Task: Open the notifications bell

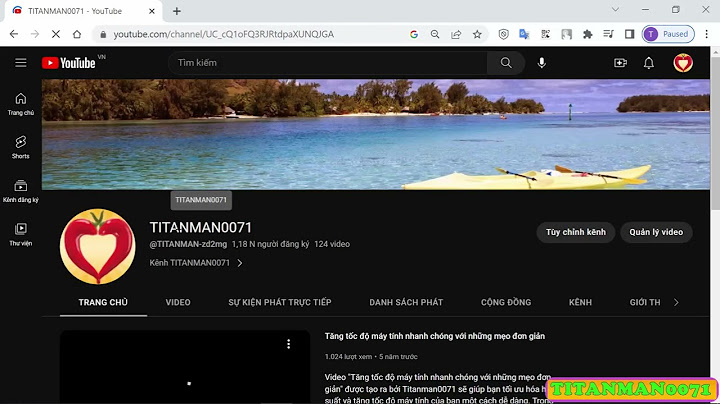Action: [x=649, y=63]
